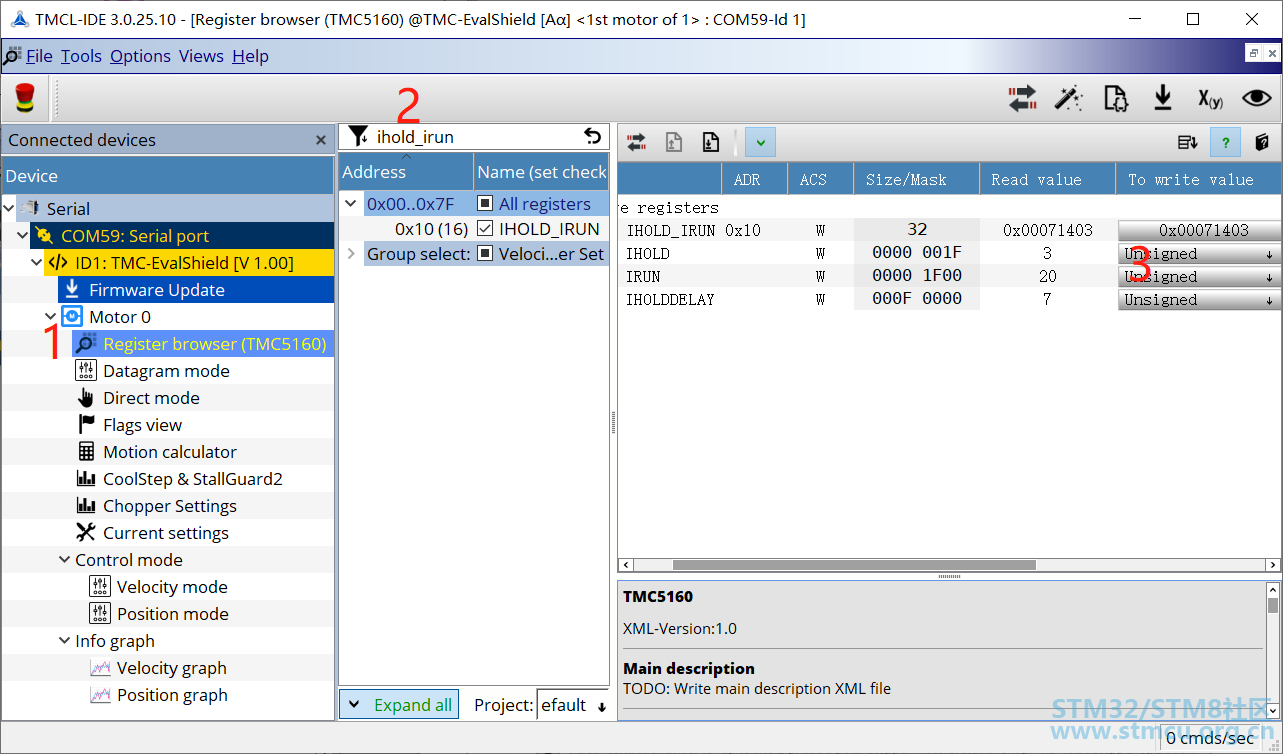
Task: Collapse the COM59 Serial port node
Action: point(23,236)
